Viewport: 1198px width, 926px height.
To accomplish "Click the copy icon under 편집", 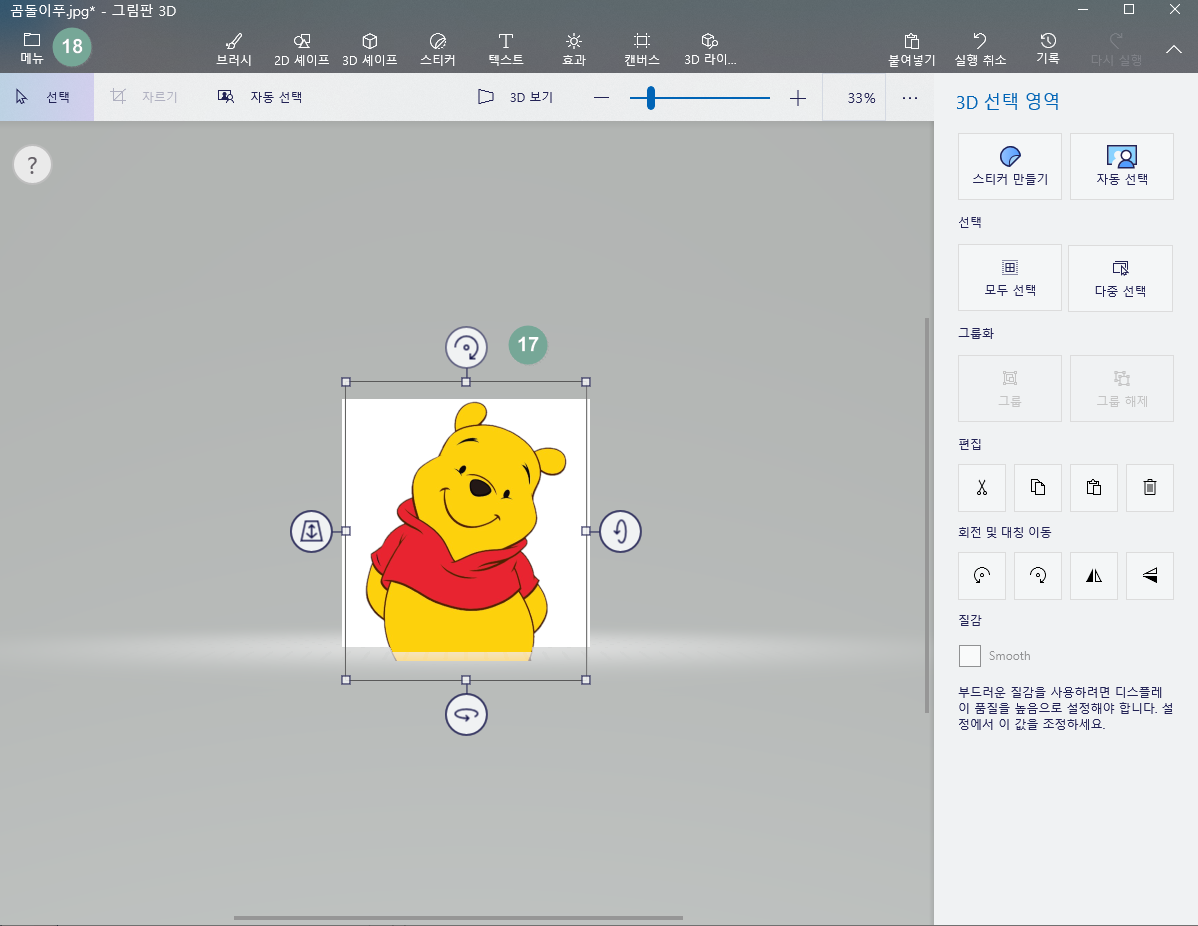I will pyautogui.click(x=1038, y=487).
